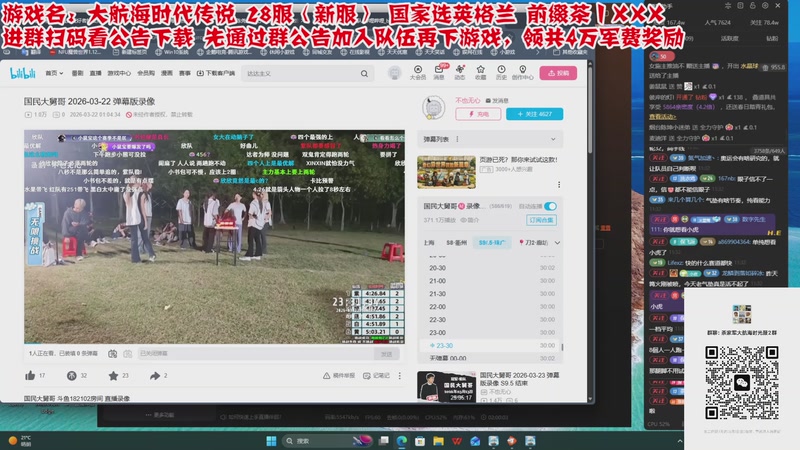Open Microsoft Edge from the taskbar
This screenshot has width=800, height=450.
coord(402,441)
